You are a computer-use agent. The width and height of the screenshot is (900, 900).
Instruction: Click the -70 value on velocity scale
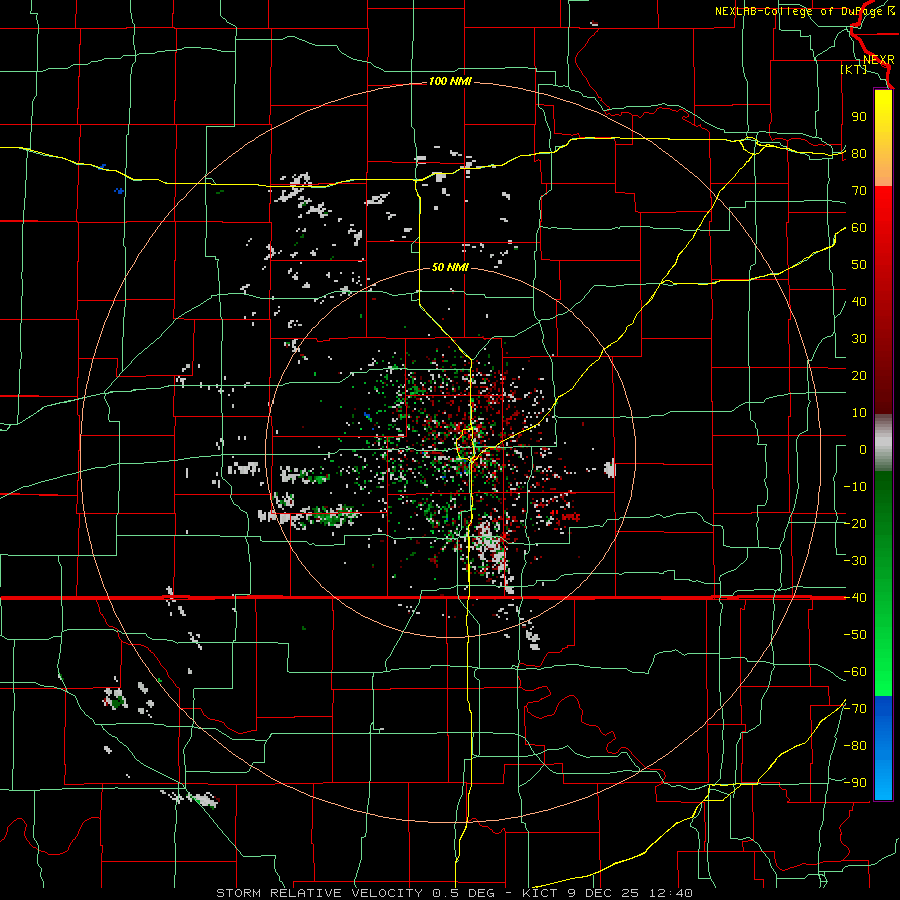pyautogui.click(x=855, y=709)
